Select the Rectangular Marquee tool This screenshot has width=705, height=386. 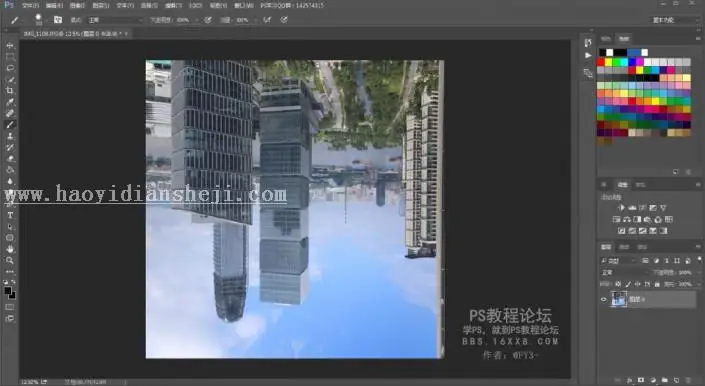[10, 57]
